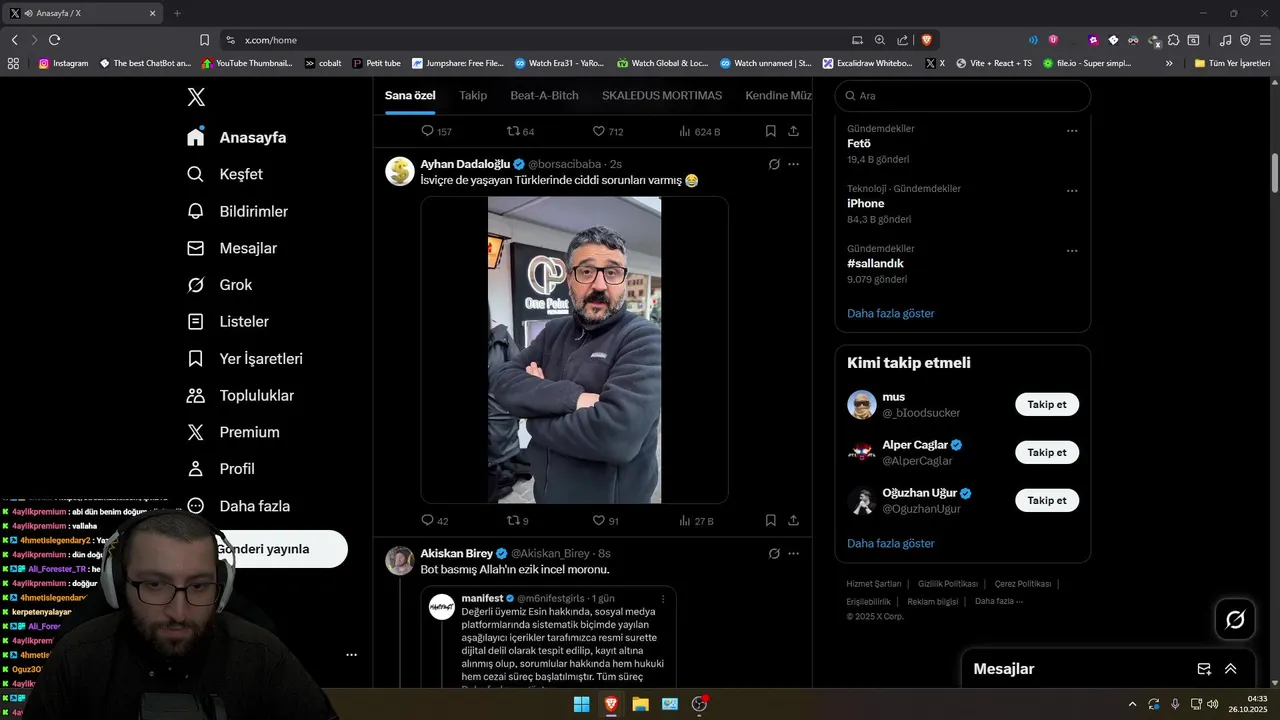Follow Oğuzhan Uğur with Takip et

(1047, 500)
